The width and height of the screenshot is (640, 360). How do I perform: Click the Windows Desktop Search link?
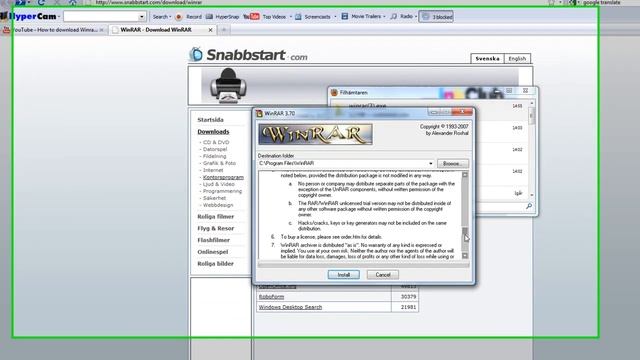(x=290, y=307)
